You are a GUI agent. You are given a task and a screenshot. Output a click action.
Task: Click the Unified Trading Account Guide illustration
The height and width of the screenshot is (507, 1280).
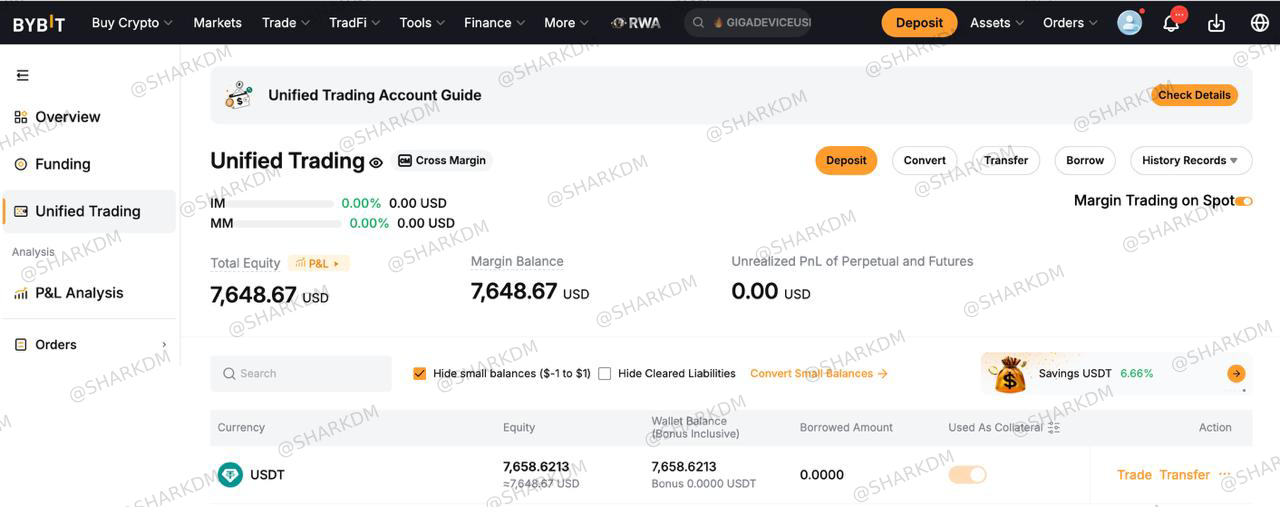click(238, 95)
